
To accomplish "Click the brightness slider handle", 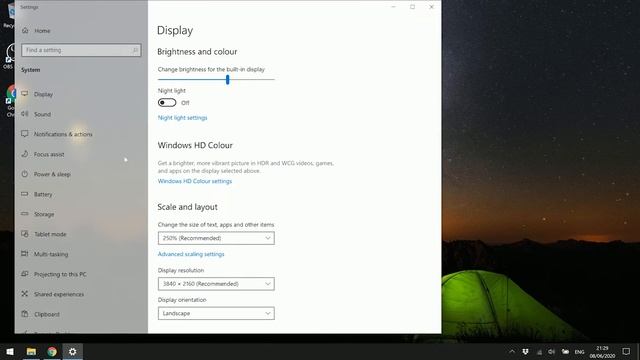I will pyautogui.click(x=228, y=80).
